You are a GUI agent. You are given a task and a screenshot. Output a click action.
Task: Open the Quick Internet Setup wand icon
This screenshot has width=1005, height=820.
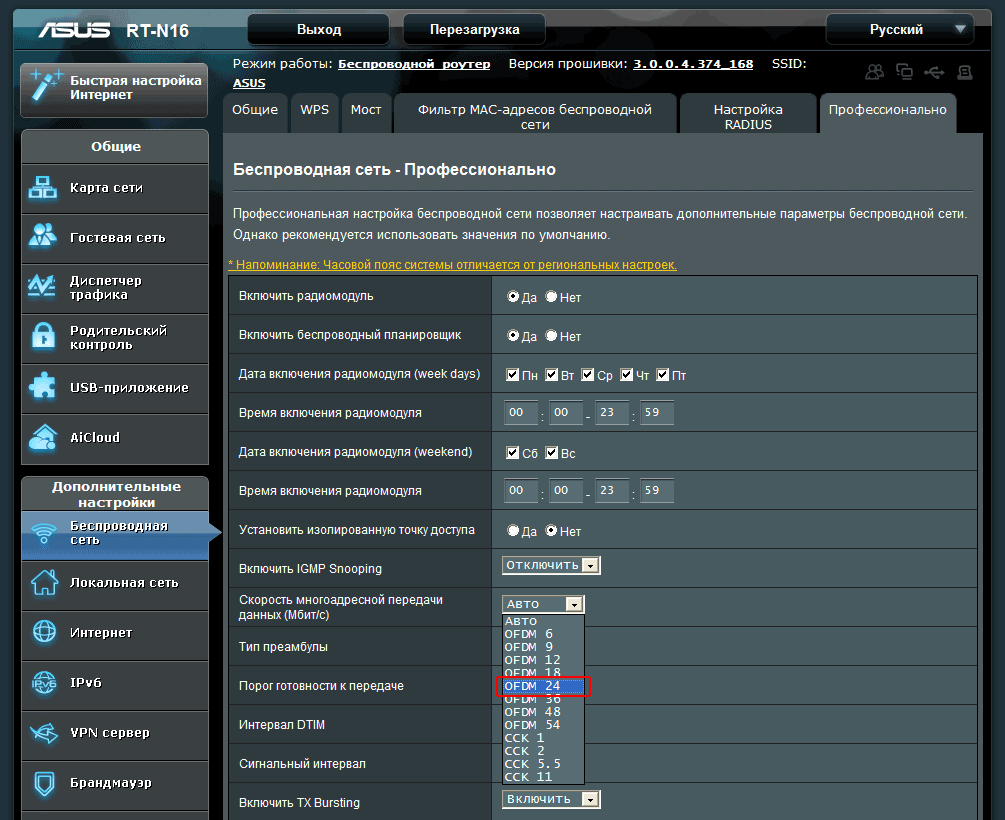45,87
